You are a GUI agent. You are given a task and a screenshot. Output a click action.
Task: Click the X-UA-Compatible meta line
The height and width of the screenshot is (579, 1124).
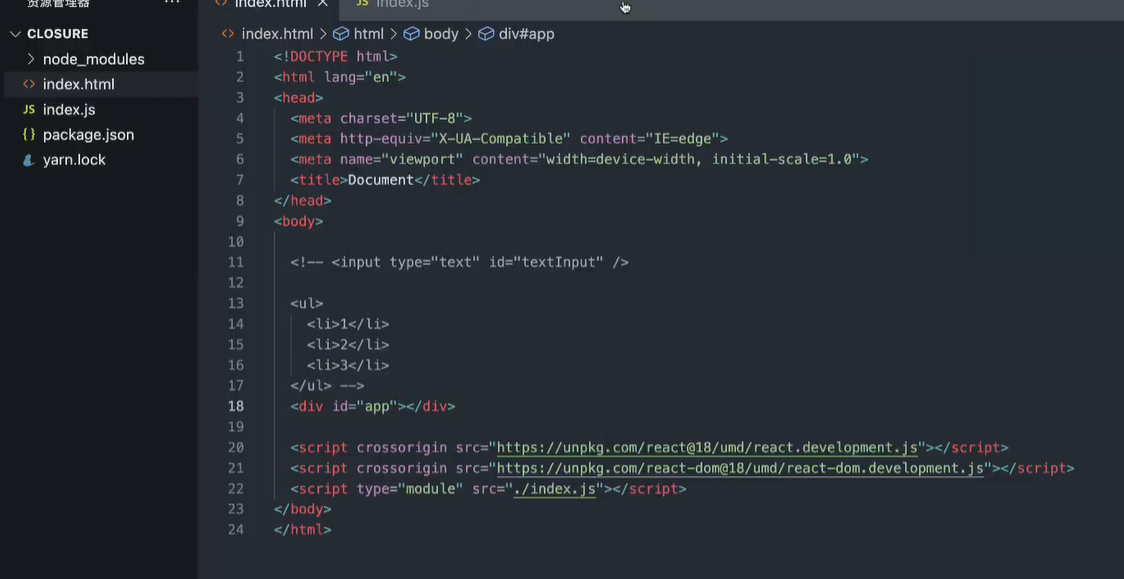click(x=509, y=139)
